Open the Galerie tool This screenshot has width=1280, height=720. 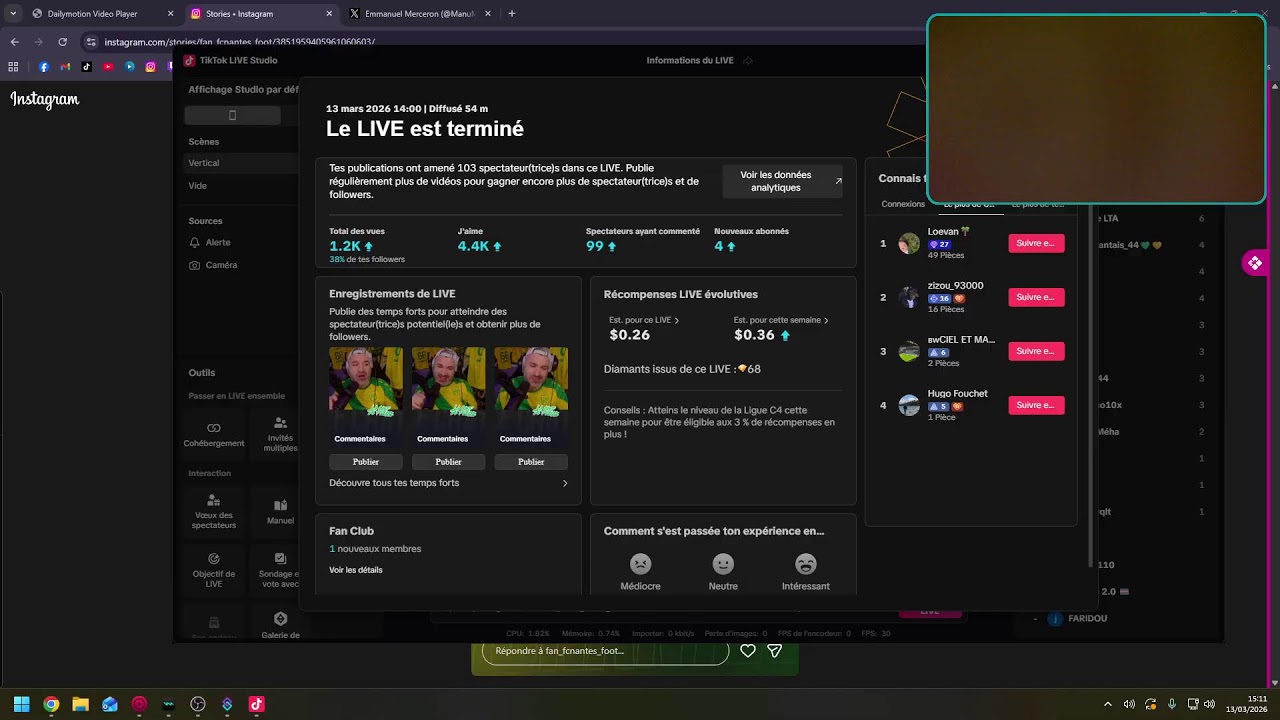coord(280,625)
